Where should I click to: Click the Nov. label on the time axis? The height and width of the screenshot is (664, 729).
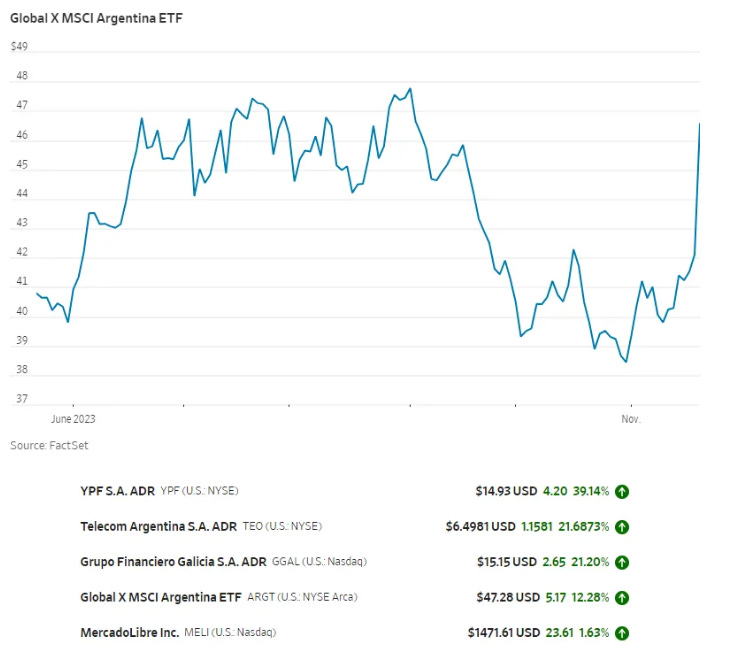point(631,419)
